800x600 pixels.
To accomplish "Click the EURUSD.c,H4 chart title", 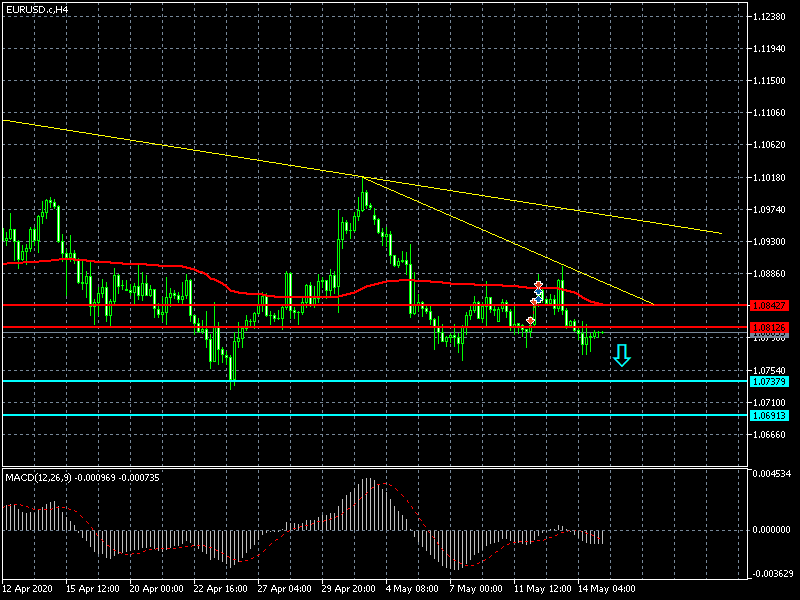I will pyautogui.click(x=38, y=9).
